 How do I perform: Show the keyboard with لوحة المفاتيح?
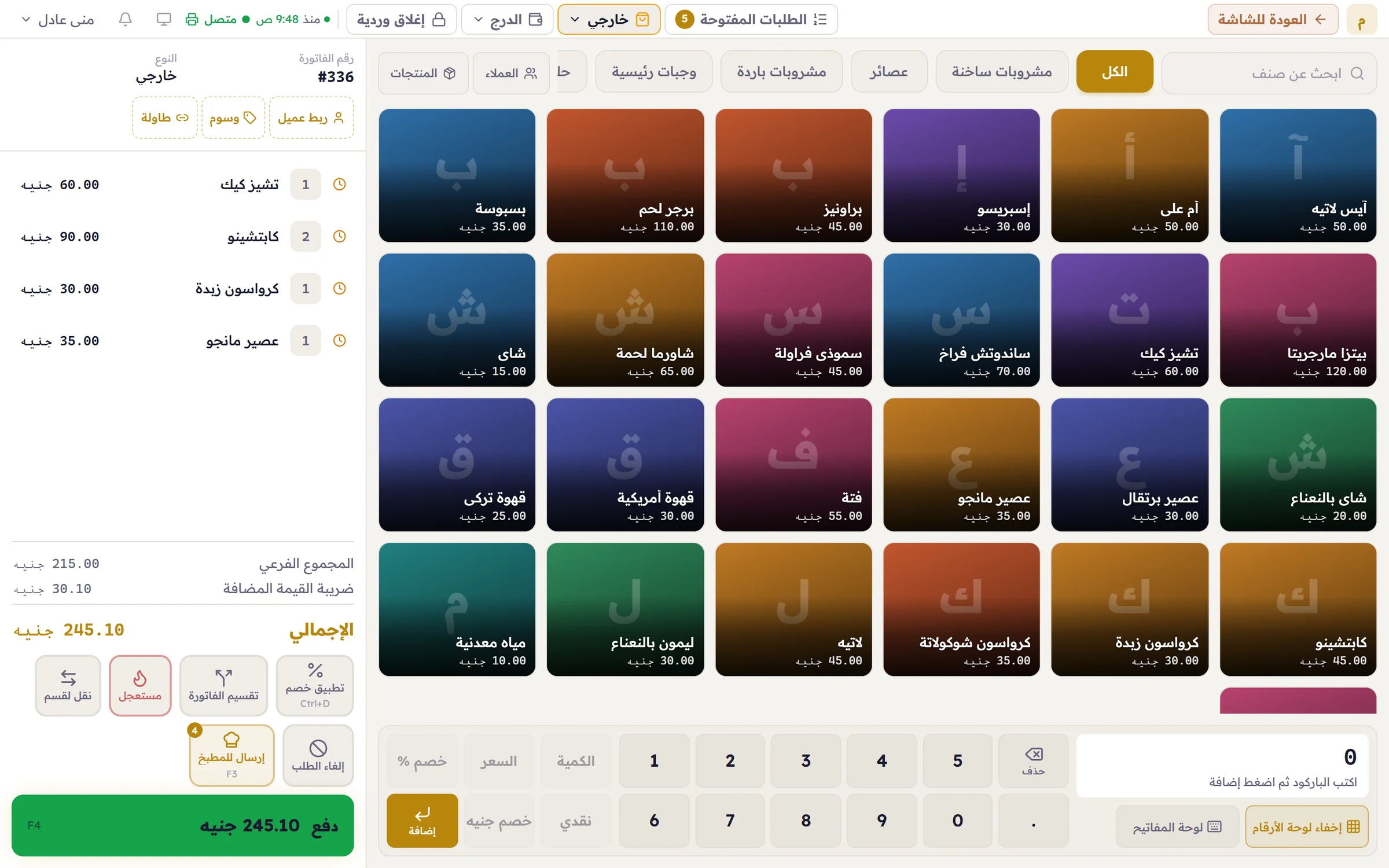pyautogui.click(x=1177, y=827)
